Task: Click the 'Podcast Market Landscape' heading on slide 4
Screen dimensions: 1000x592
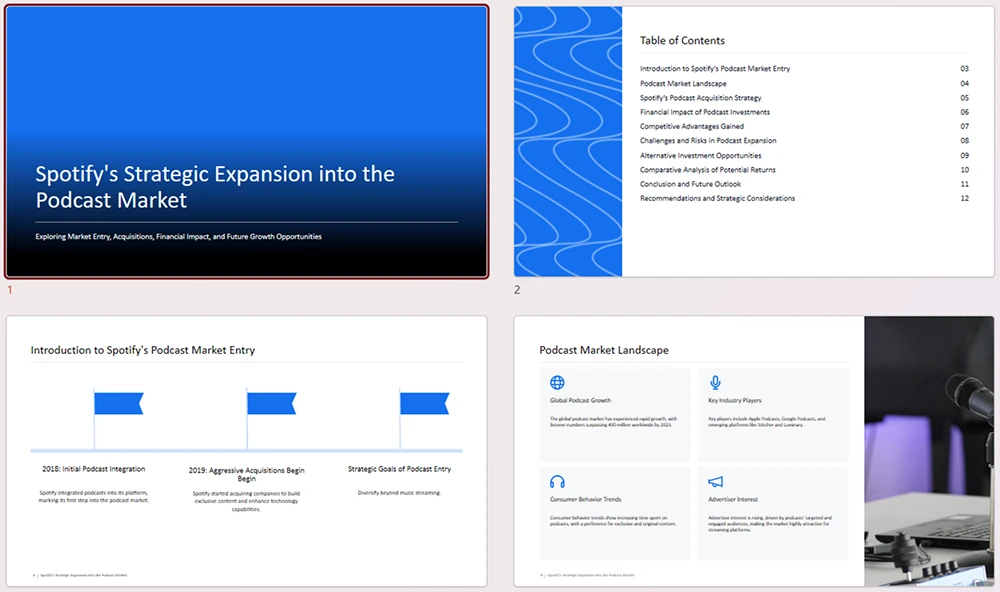Action: pyautogui.click(x=604, y=350)
